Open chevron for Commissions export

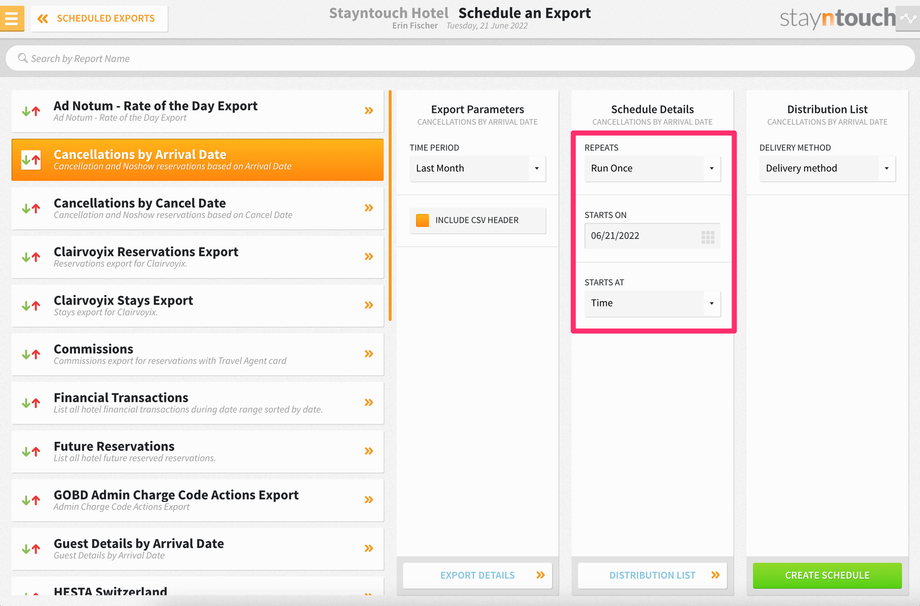[x=368, y=354]
